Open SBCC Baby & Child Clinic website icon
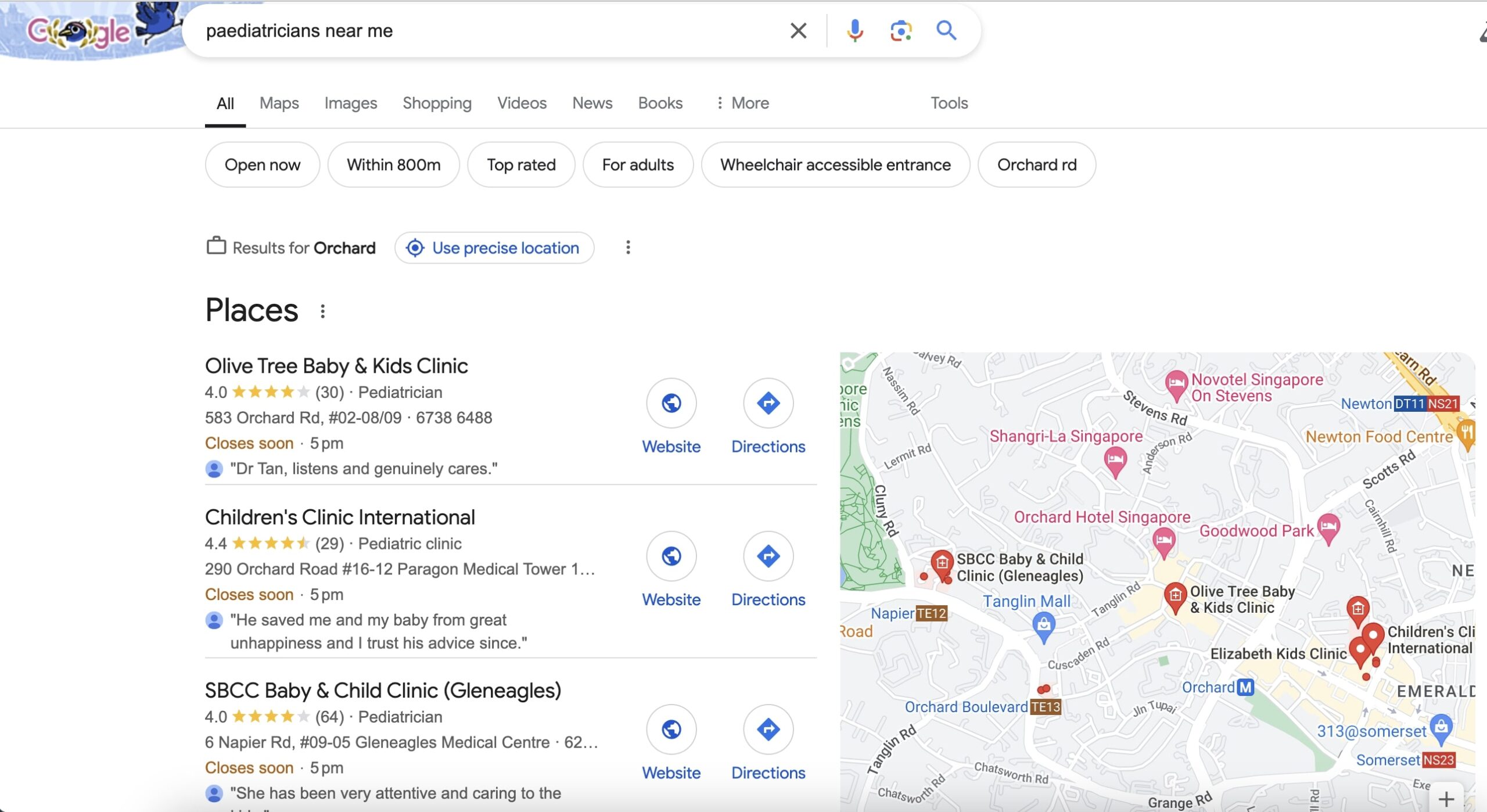The width and height of the screenshot is (1487, 812). [671, 729]
